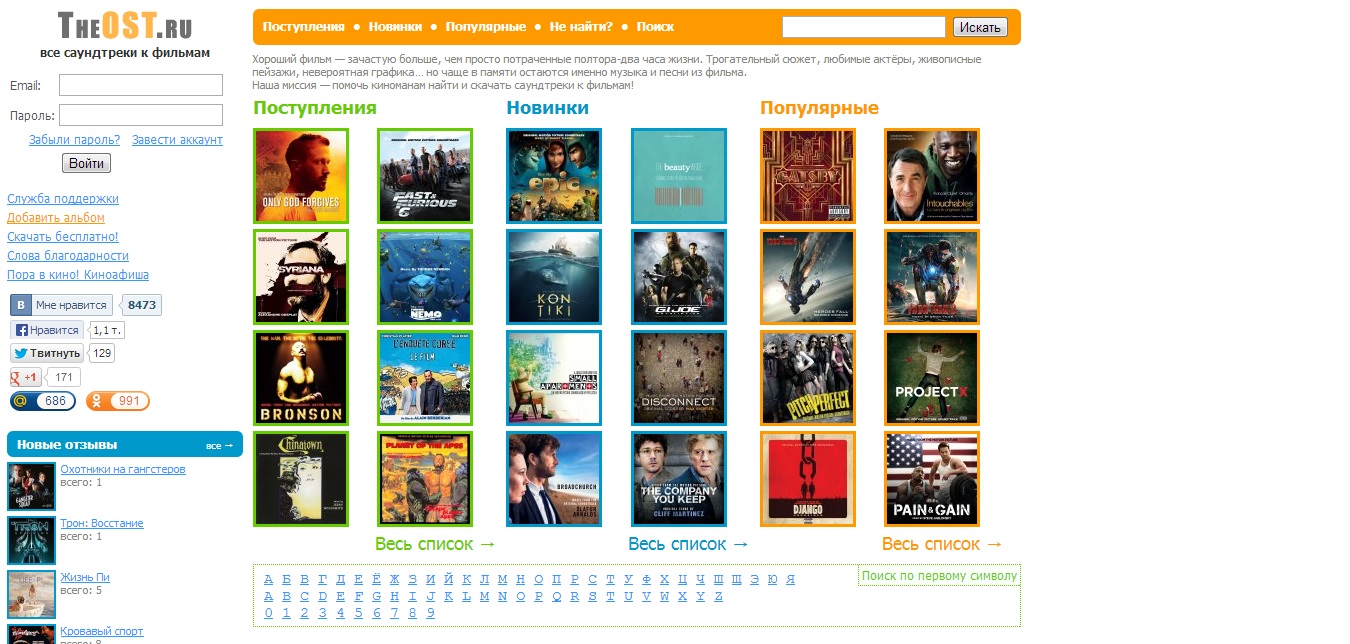Click the Mail.ru @ share button

coord(42,401)
